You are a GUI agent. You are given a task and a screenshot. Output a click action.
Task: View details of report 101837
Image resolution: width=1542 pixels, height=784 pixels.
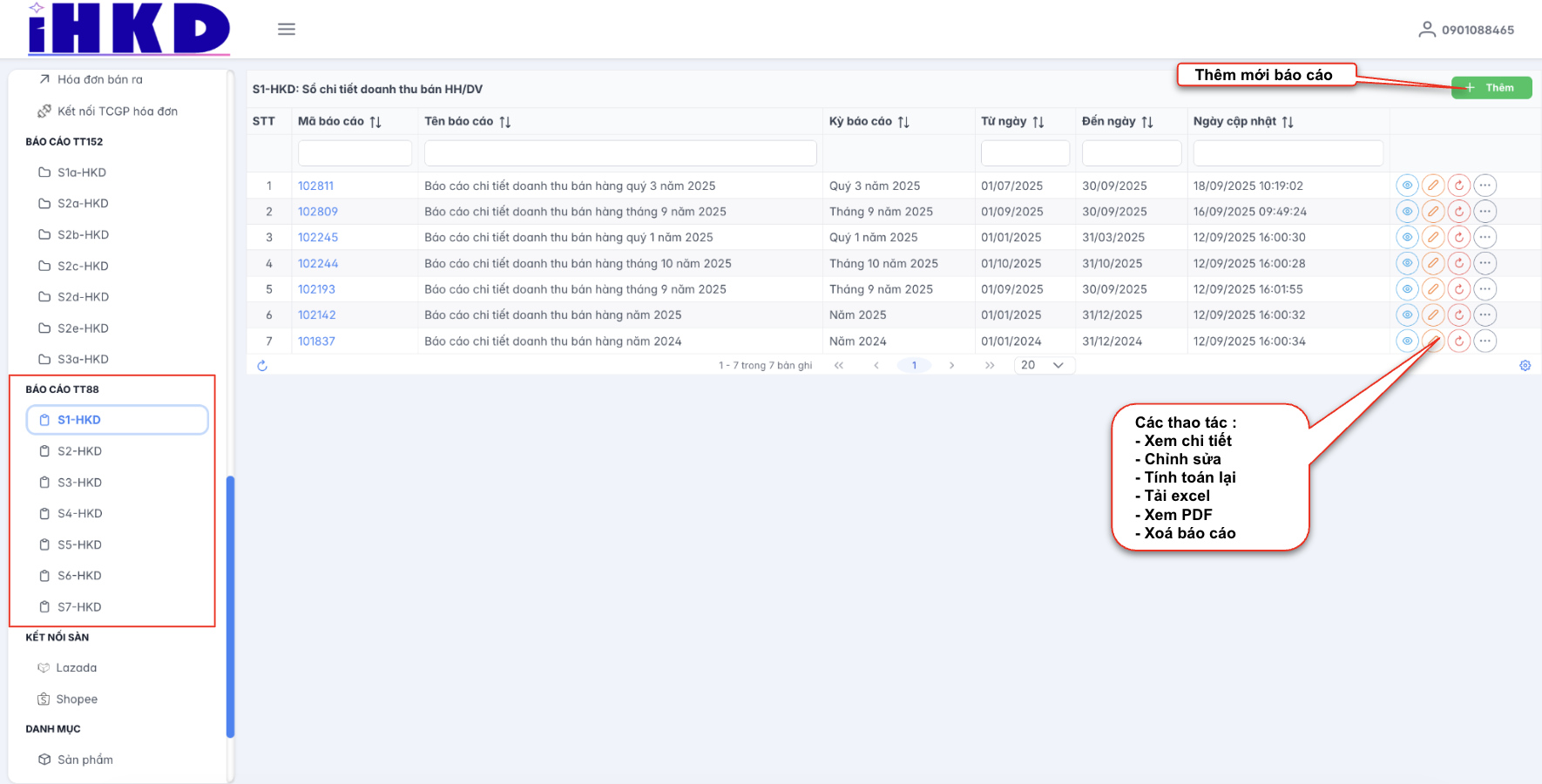[x=1407, y=341]
